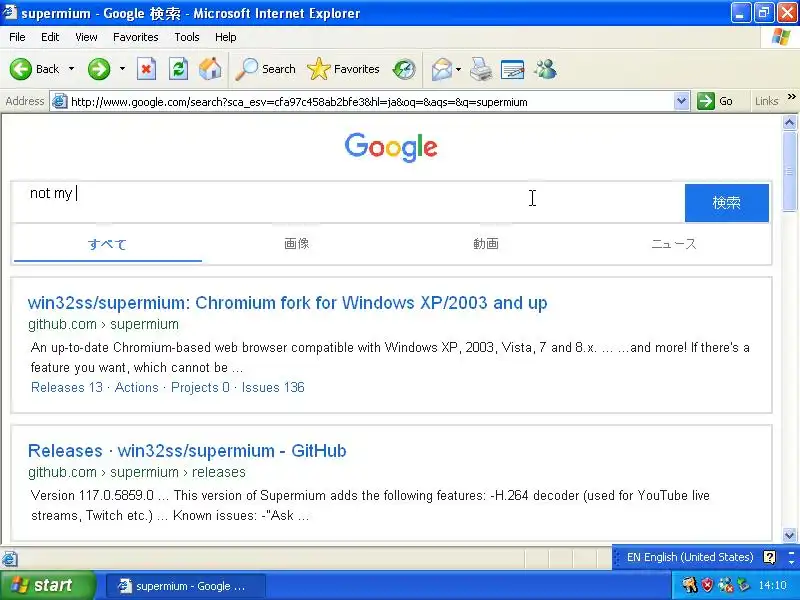Click EN English language bar indicator
Viewport: 800px width, 600px height.
(x=690, y=557)
